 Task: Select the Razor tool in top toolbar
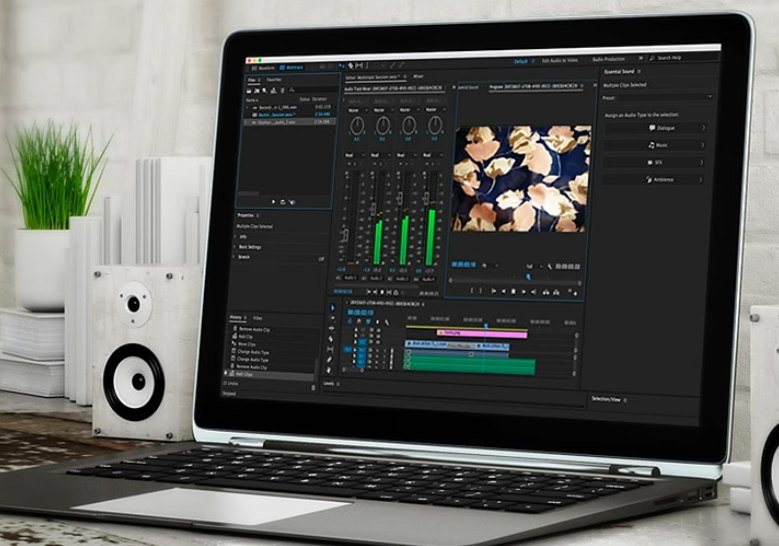(x=351, y=66)
